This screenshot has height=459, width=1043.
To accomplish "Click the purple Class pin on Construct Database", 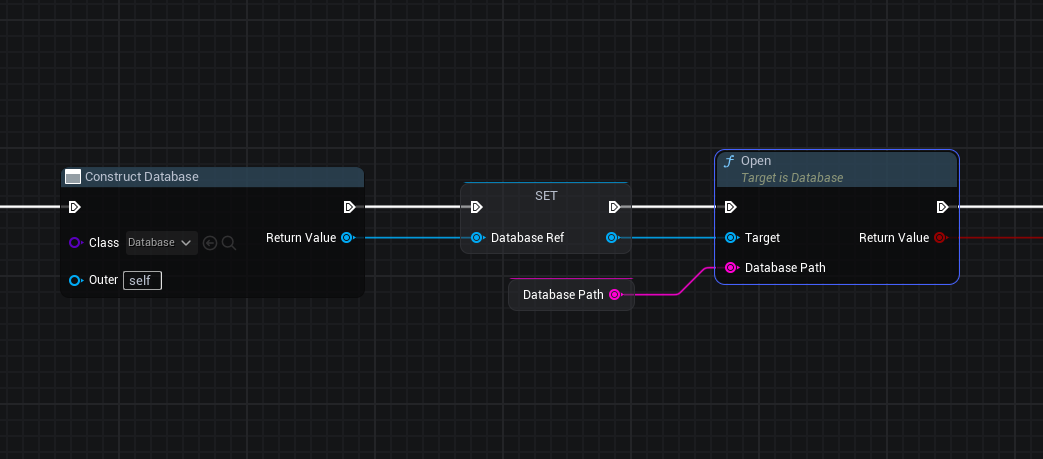I will (x=76, y=243).
